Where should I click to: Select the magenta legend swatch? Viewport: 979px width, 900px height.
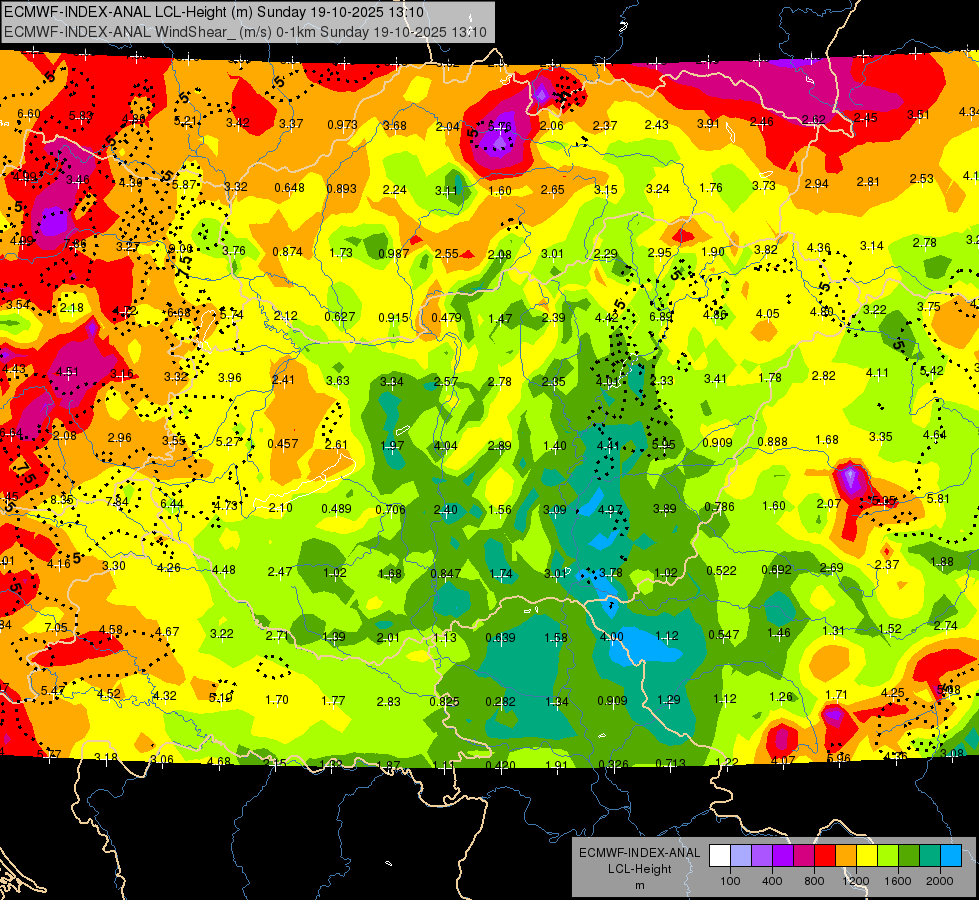click(x=804, y=856)
